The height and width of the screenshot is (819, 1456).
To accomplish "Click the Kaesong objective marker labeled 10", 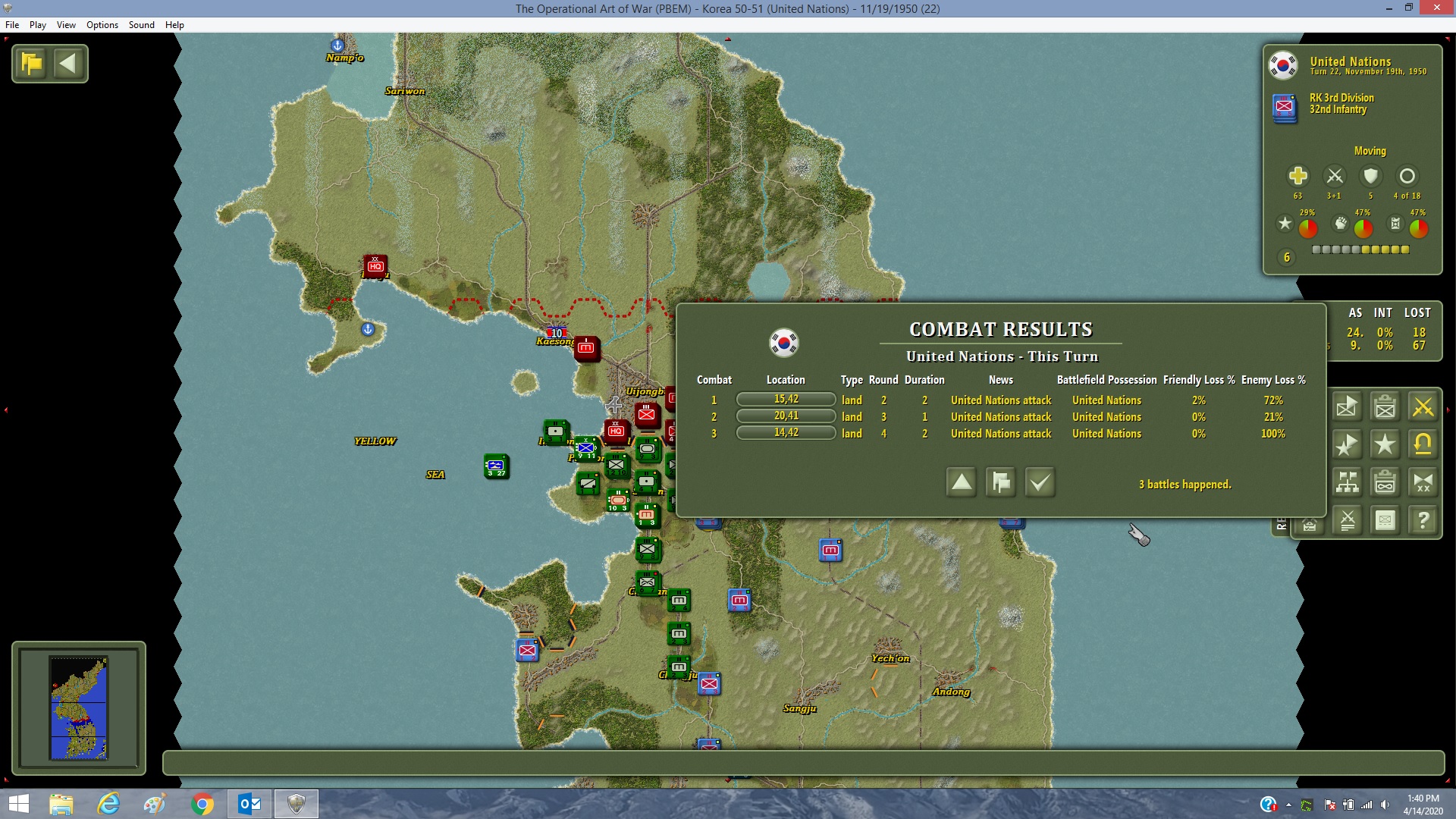I will click(x=557, y=333).
